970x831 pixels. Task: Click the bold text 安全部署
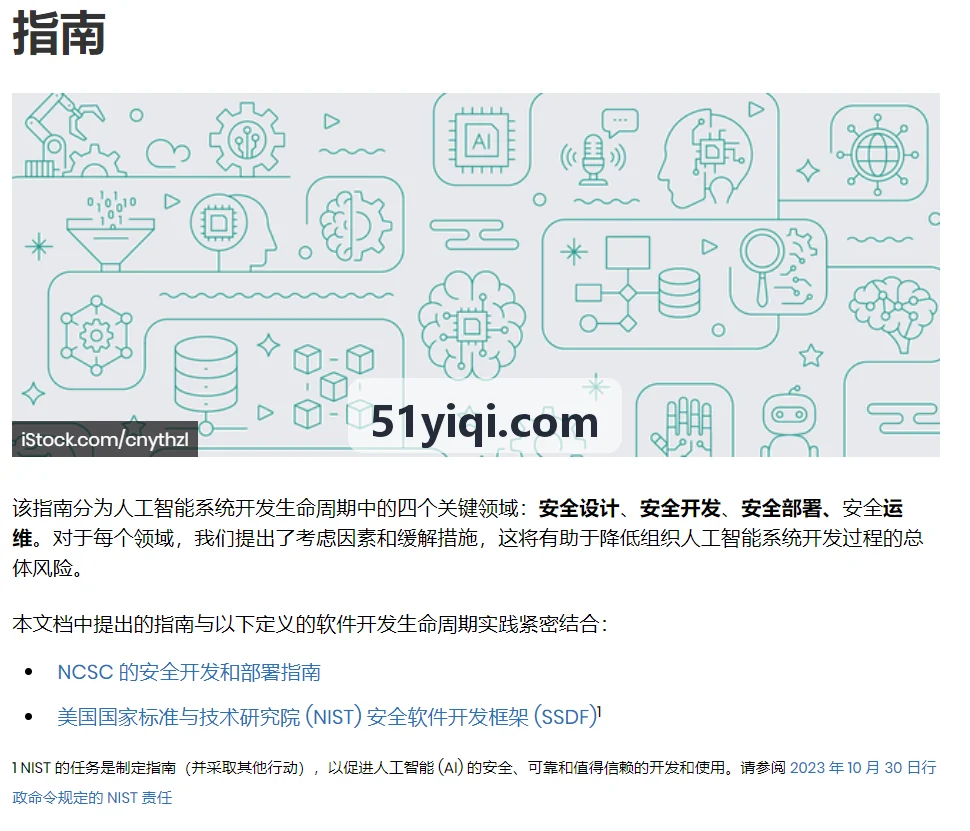point(781,508)
